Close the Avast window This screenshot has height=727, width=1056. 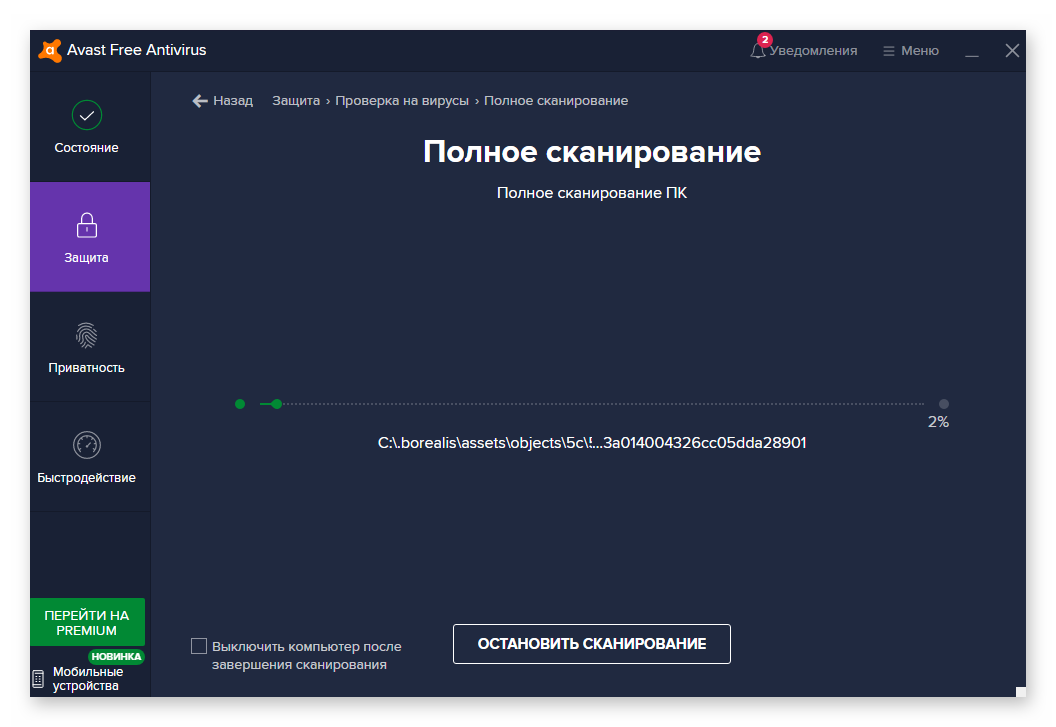tap(1012, 51)
